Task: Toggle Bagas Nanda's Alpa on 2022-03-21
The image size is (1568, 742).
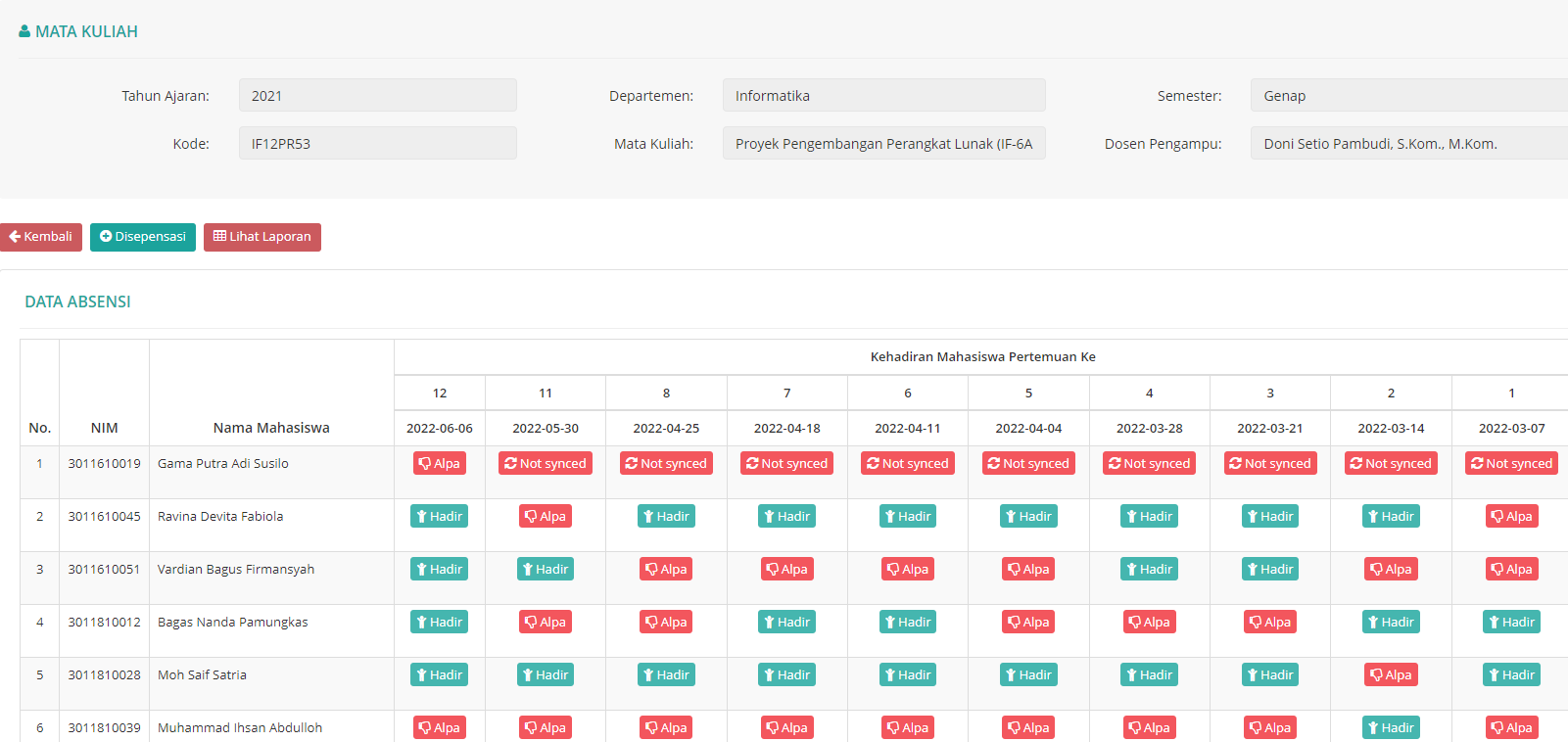Action: point(1270,622)
